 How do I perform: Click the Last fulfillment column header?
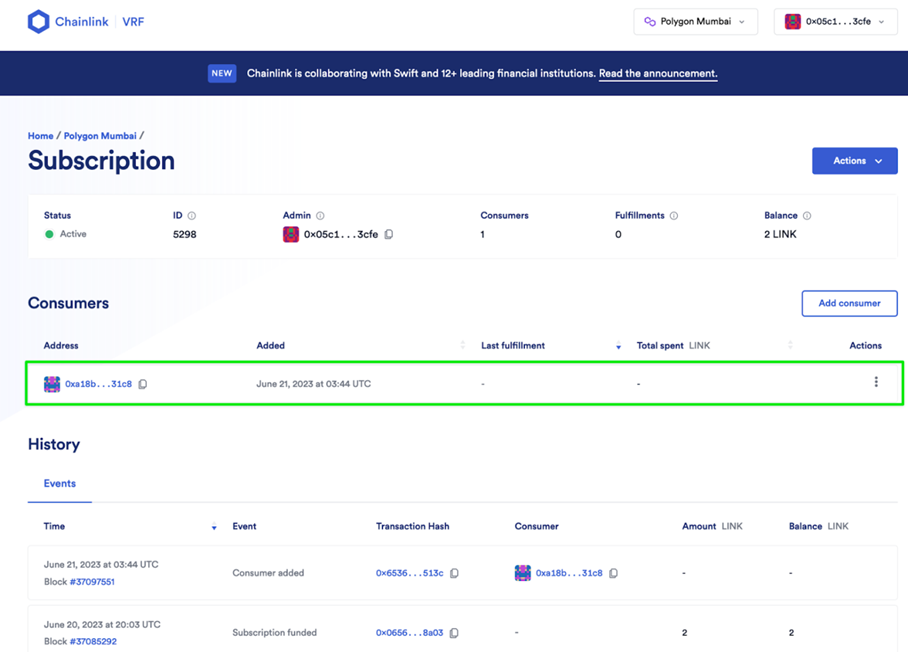pyautogui.click(x=513, y=346)
